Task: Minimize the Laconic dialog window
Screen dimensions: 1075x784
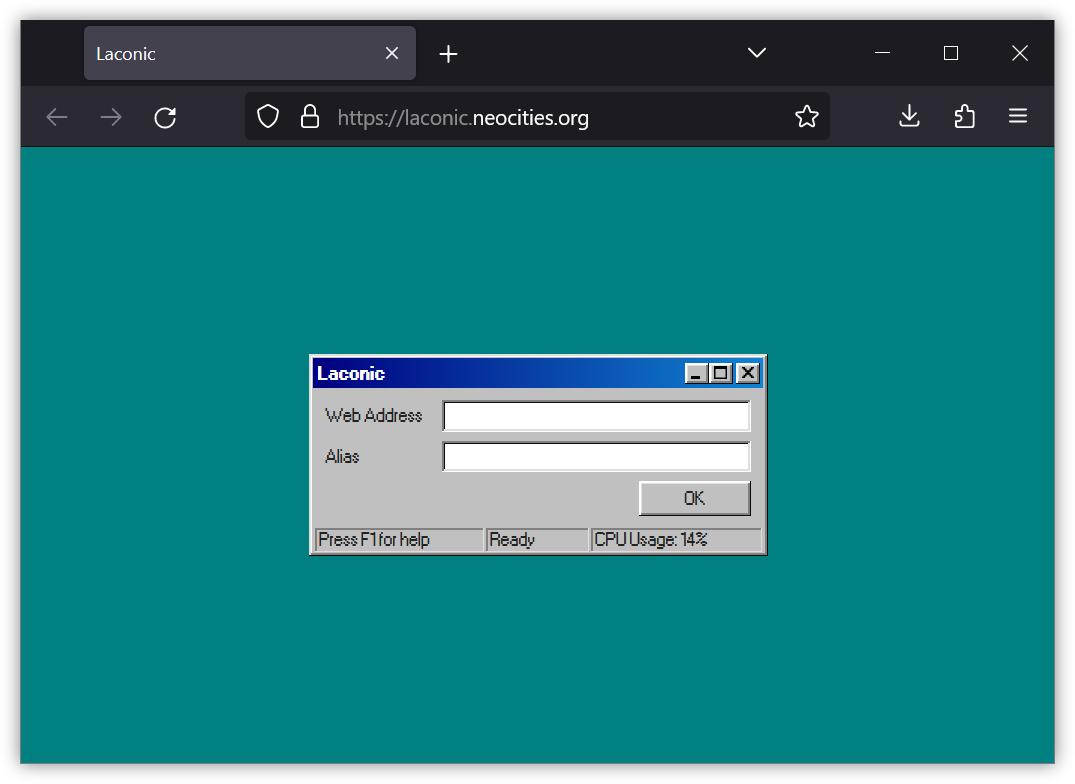Action: [695, 372]
